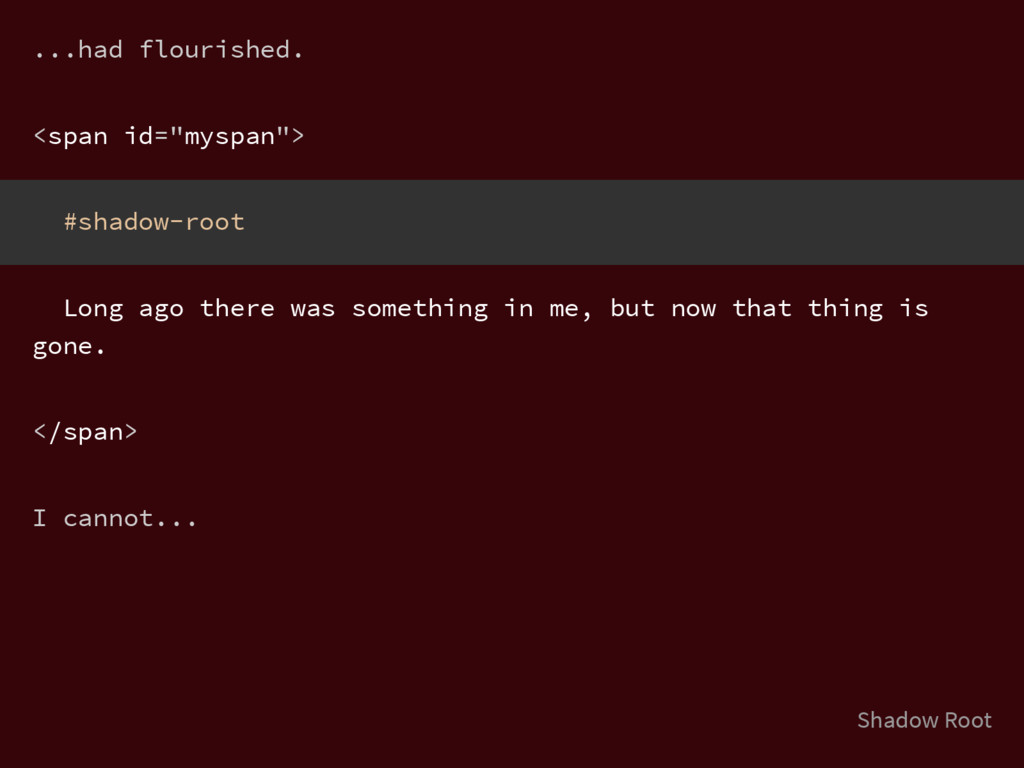The height and width of the screenshot is (768, 1024).
Task: Click the empty gray area of shadow-root row
Action: coord(633,222)
